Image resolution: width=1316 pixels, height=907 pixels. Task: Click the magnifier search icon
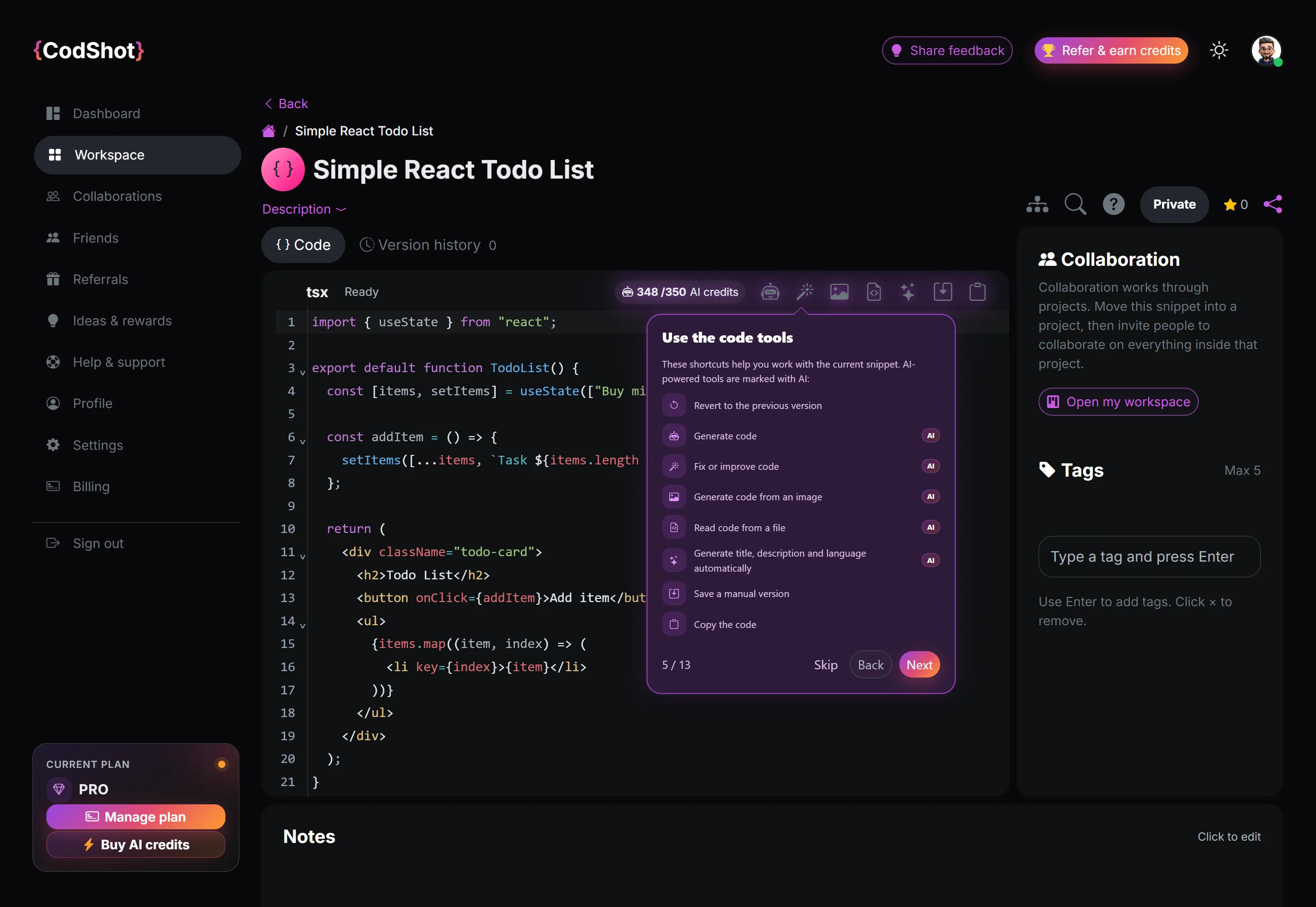click(1075, 204)
